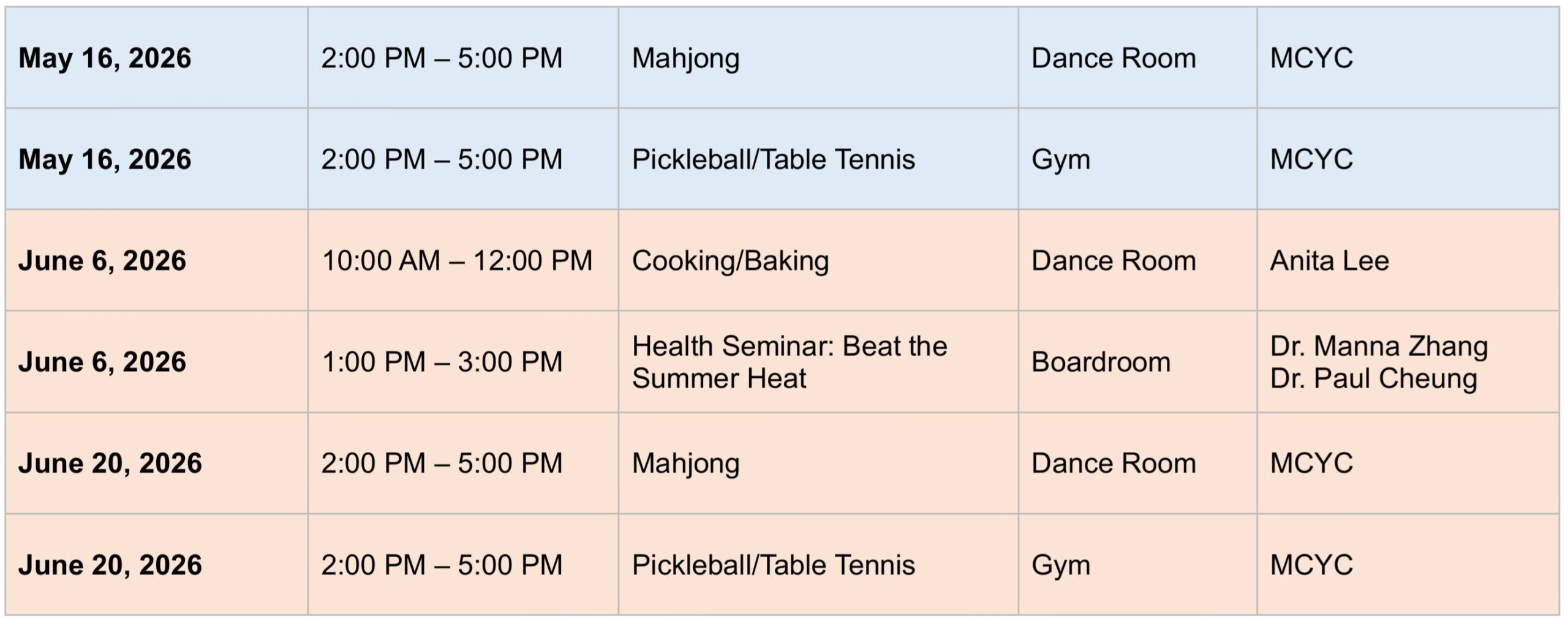Select the Dance Room cell for May 16 Mahjong
This screenshot has height=624, width=1568.
(x=1114, y=59)
